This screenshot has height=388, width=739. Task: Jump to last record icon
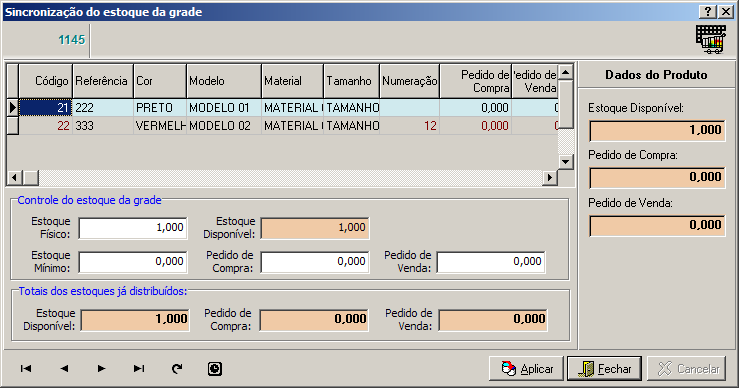[x=139, y=368]
